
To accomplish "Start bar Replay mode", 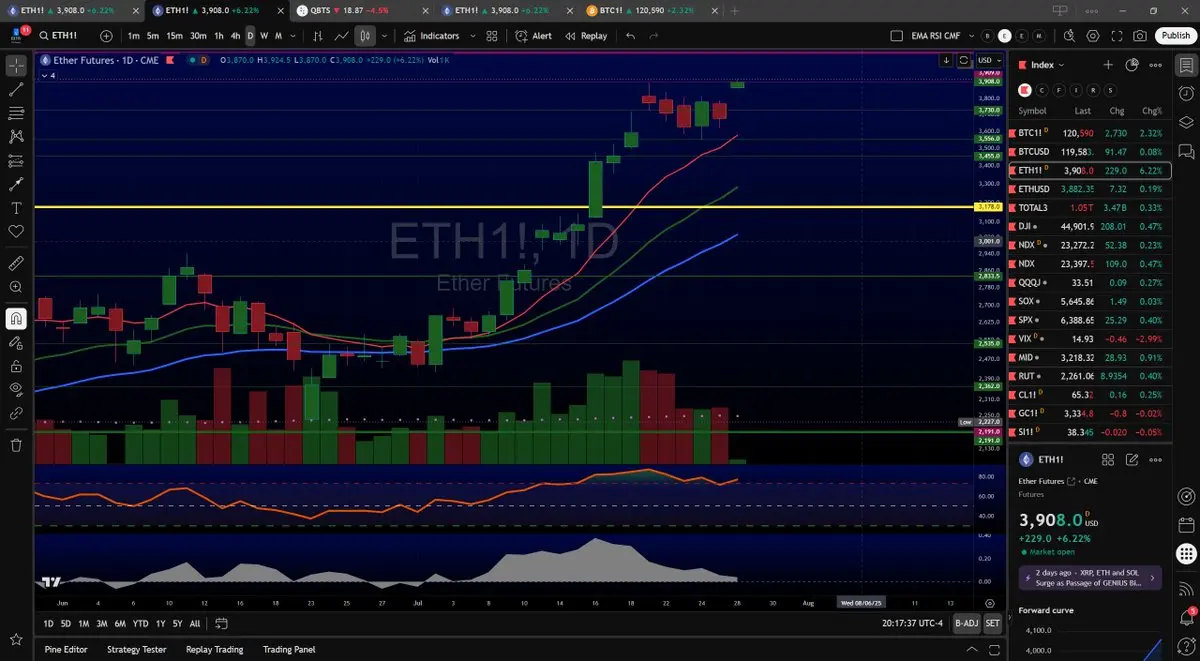I will (585, 36).
